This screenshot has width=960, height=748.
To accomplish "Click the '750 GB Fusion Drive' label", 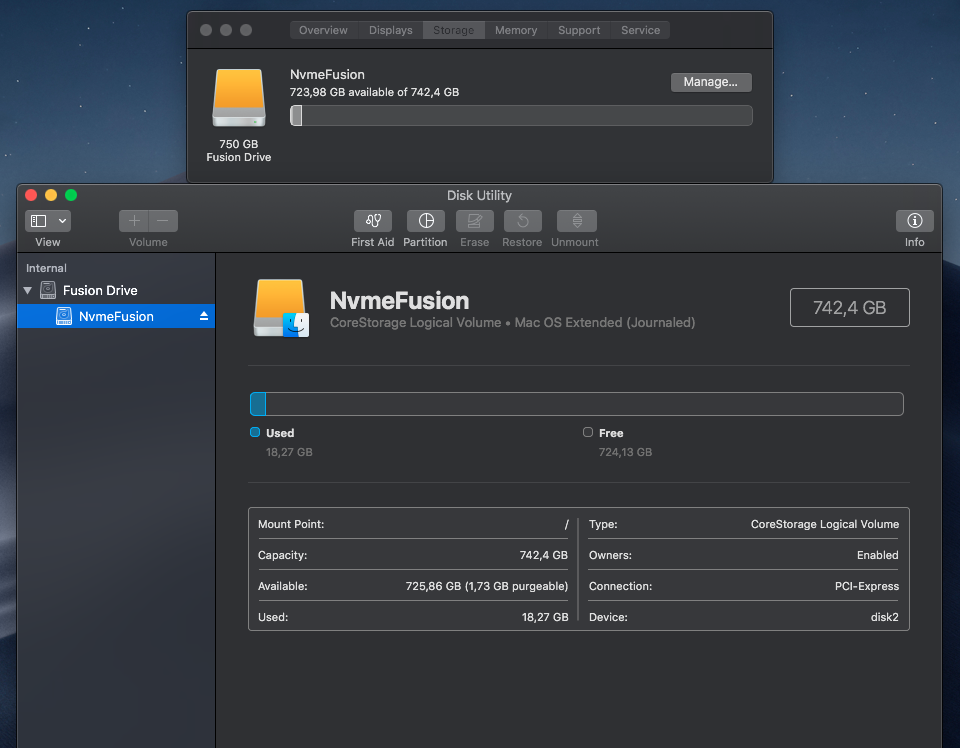I will [x=239, y=151].
